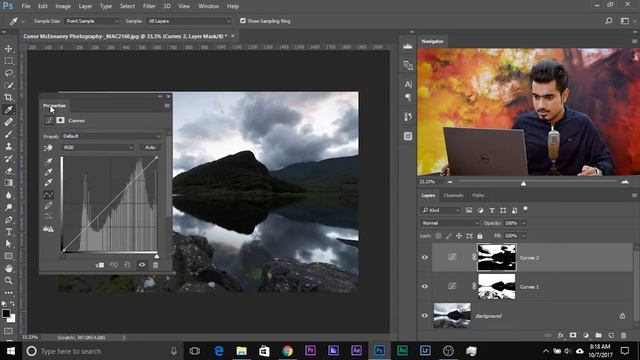Select the Path Selection tool
Viewport: 640px width, 360px height.
coord(9,244)
